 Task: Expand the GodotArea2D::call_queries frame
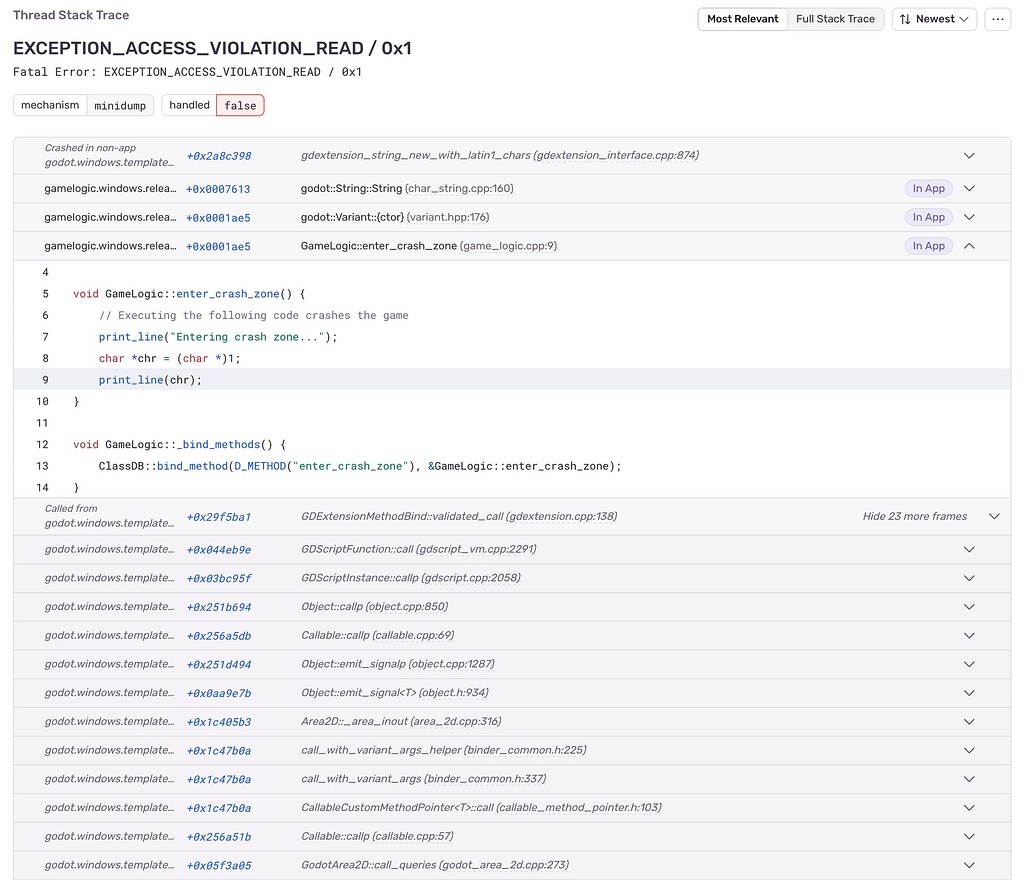point(968,865)
